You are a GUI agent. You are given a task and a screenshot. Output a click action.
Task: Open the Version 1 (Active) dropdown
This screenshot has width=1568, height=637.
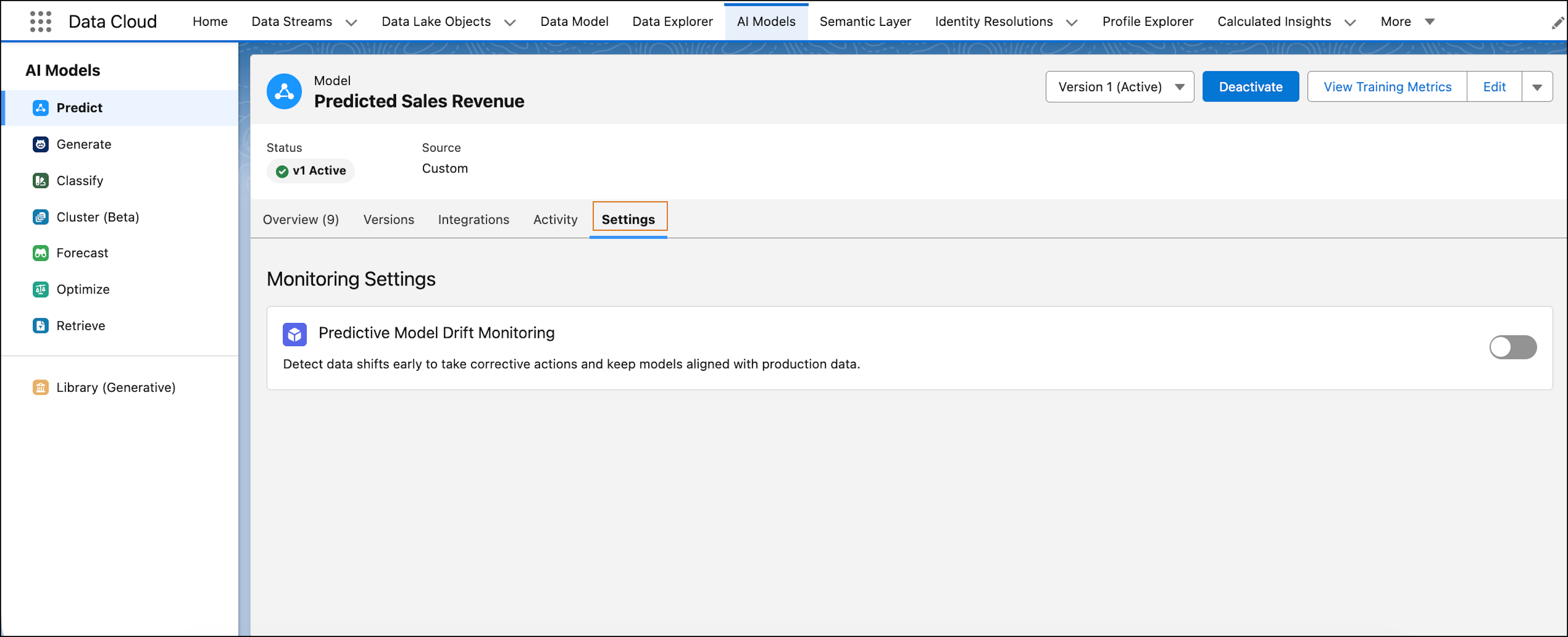coord(1120,87)
